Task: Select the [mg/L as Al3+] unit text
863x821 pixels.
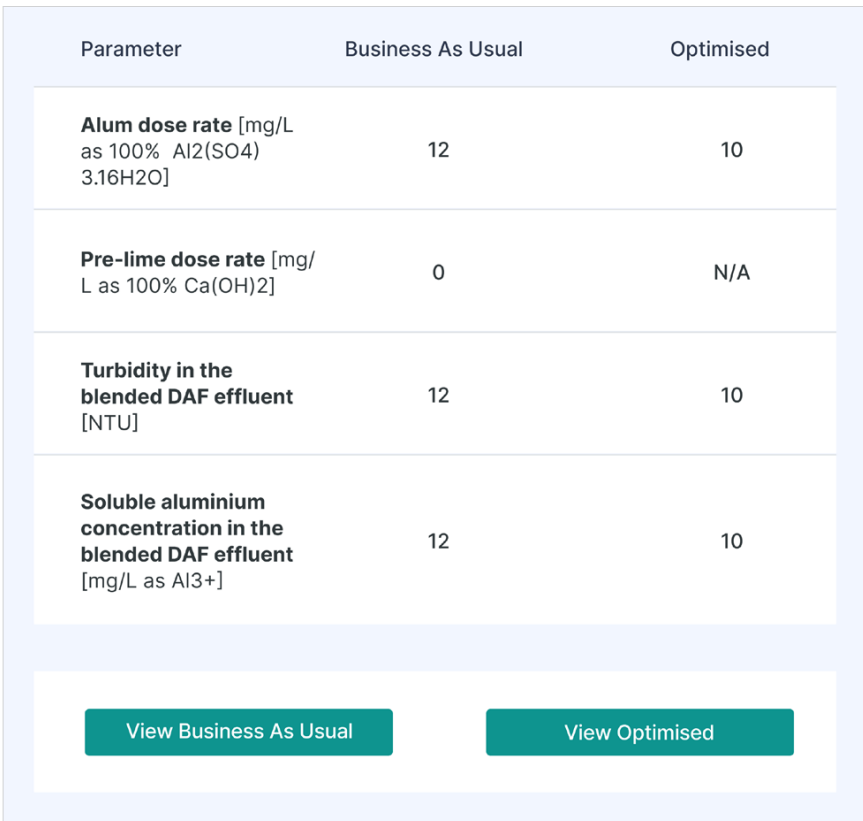Action: pos(151,581)
